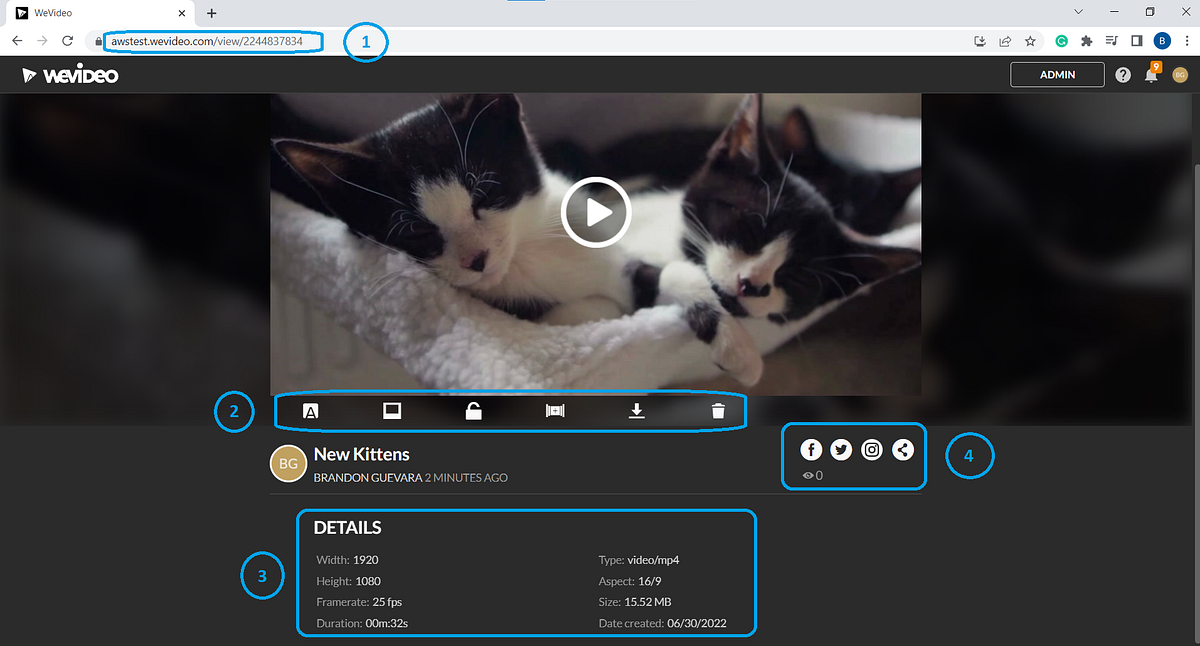Share the video to Instagram

(x=871, y=449)
